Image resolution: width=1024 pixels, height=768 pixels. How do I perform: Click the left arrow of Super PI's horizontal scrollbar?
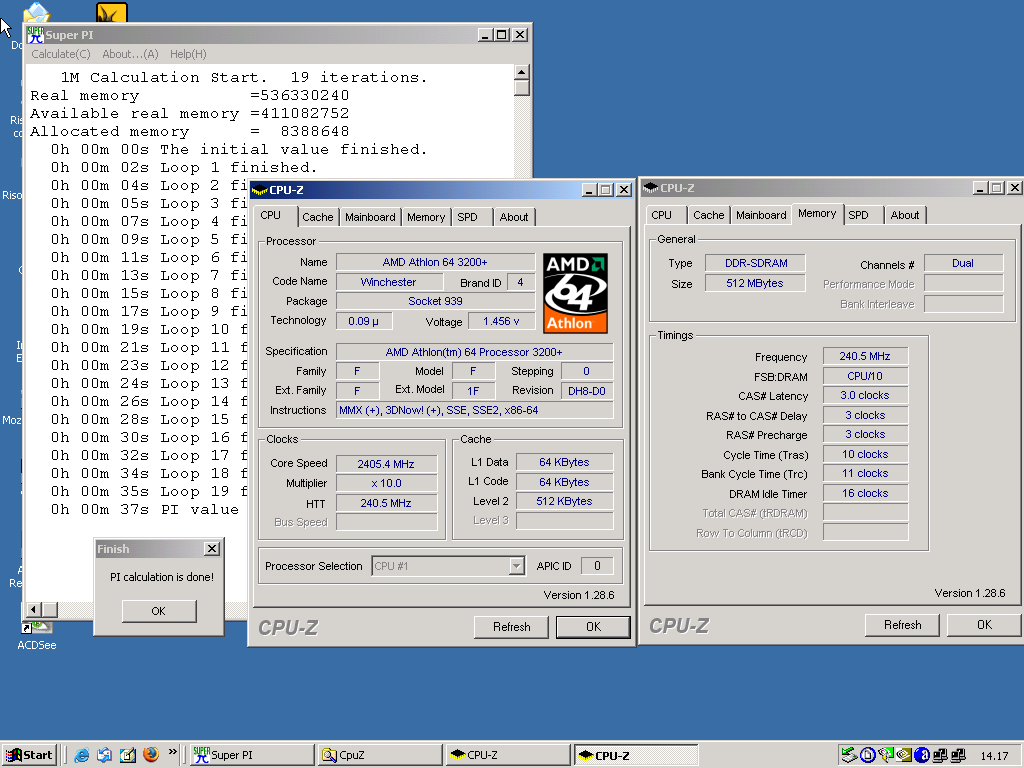pyautogui.click(x=34, y=609)
